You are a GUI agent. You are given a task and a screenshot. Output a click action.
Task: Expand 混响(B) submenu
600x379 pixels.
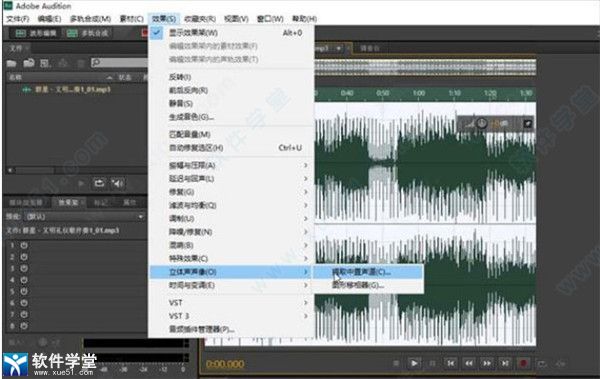(x=231, y=245)
